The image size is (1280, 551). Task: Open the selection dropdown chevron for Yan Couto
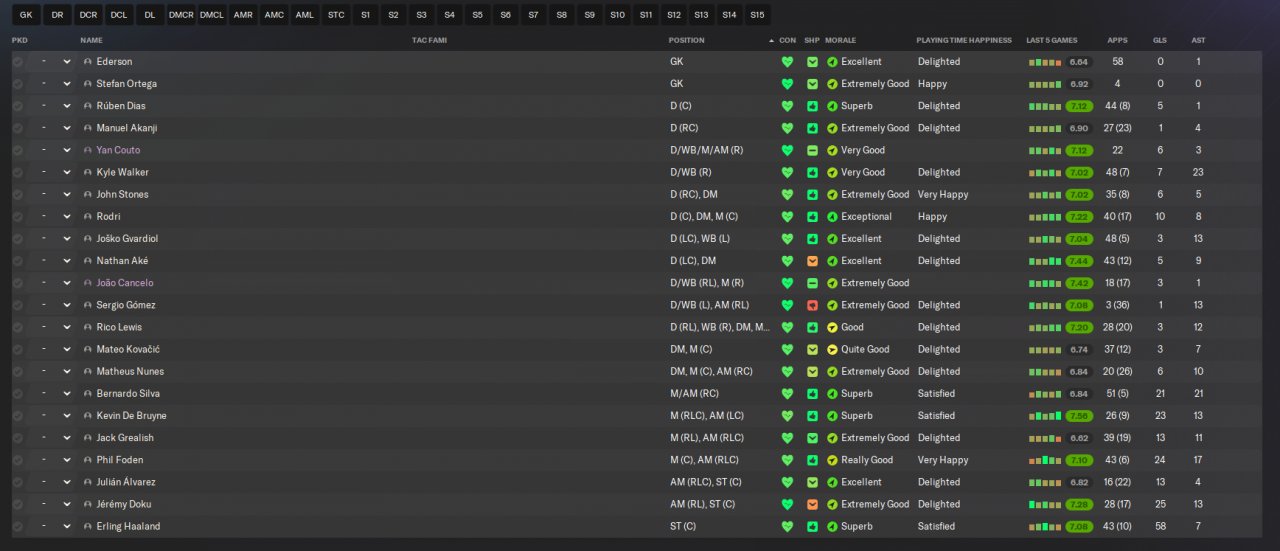(67, 150)
